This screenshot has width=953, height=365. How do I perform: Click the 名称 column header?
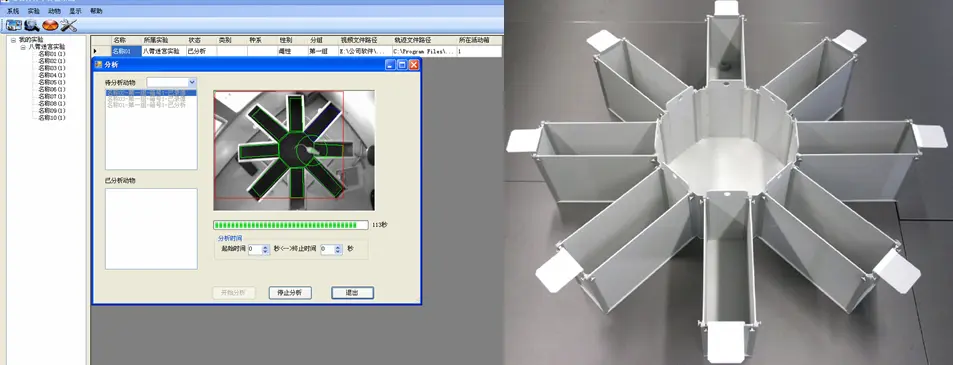tap(126, 40)
